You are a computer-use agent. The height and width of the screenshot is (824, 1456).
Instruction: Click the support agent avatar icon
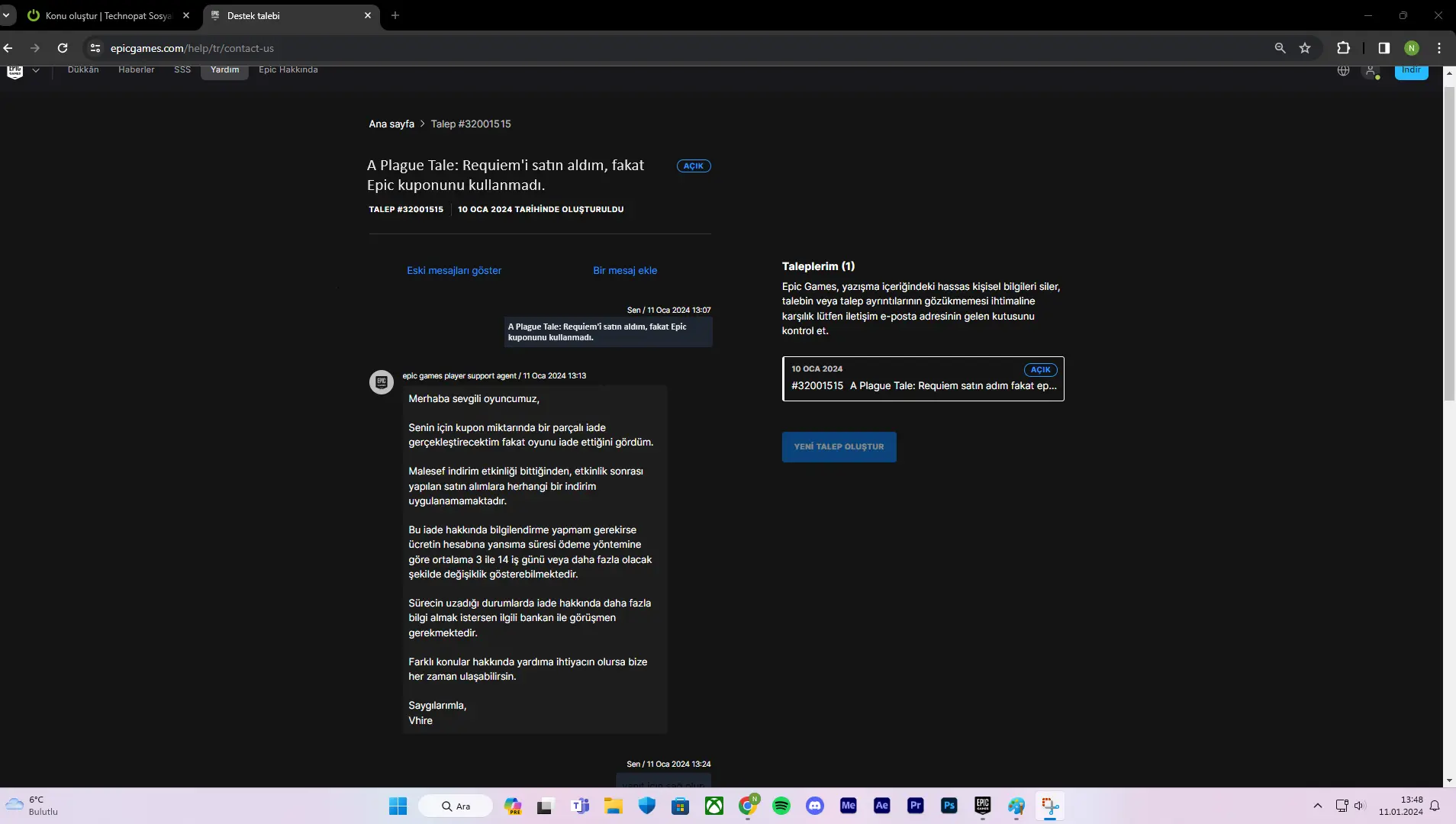coord(382,382)
